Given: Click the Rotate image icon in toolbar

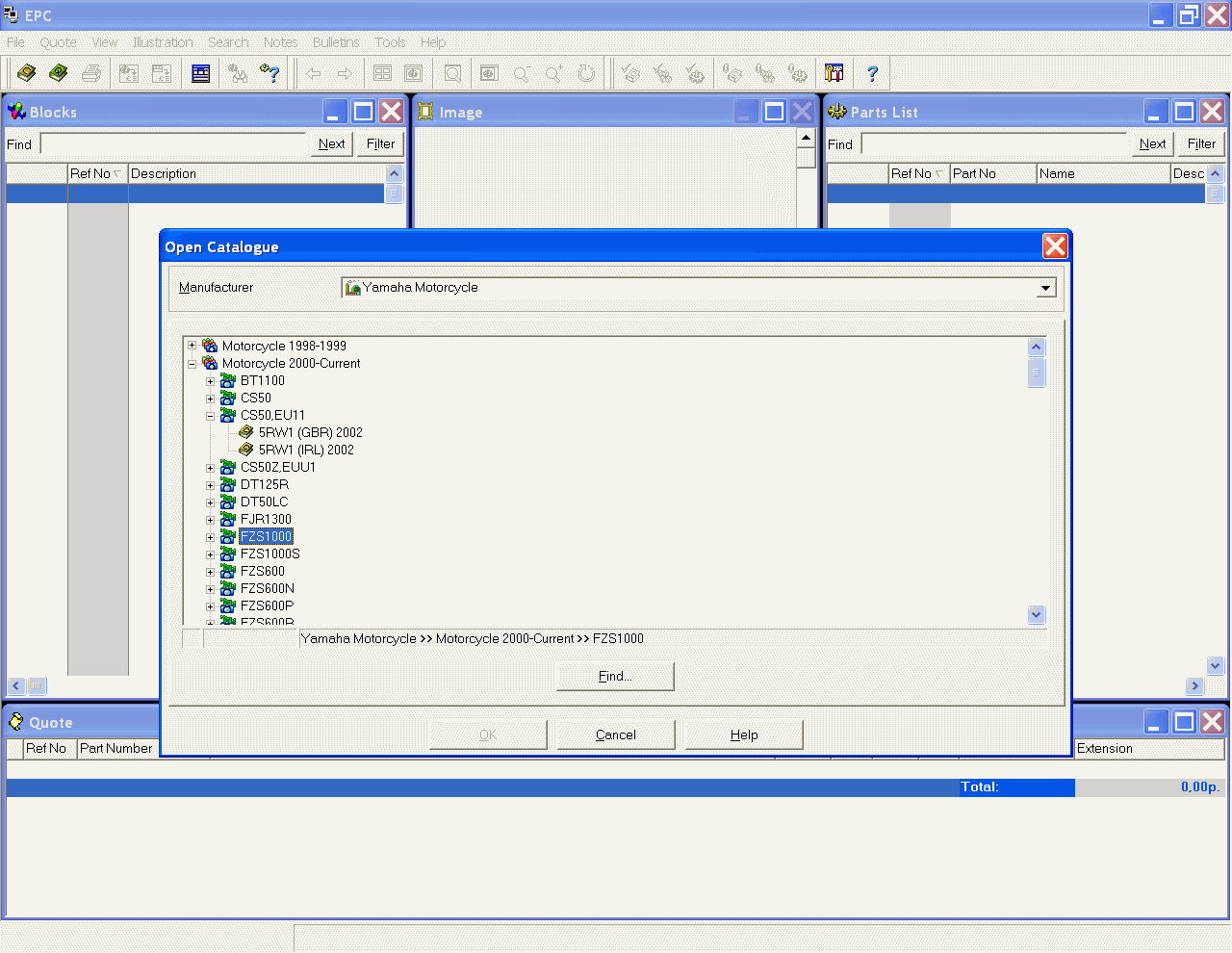Looking at the screenshot, I should 586,73.
